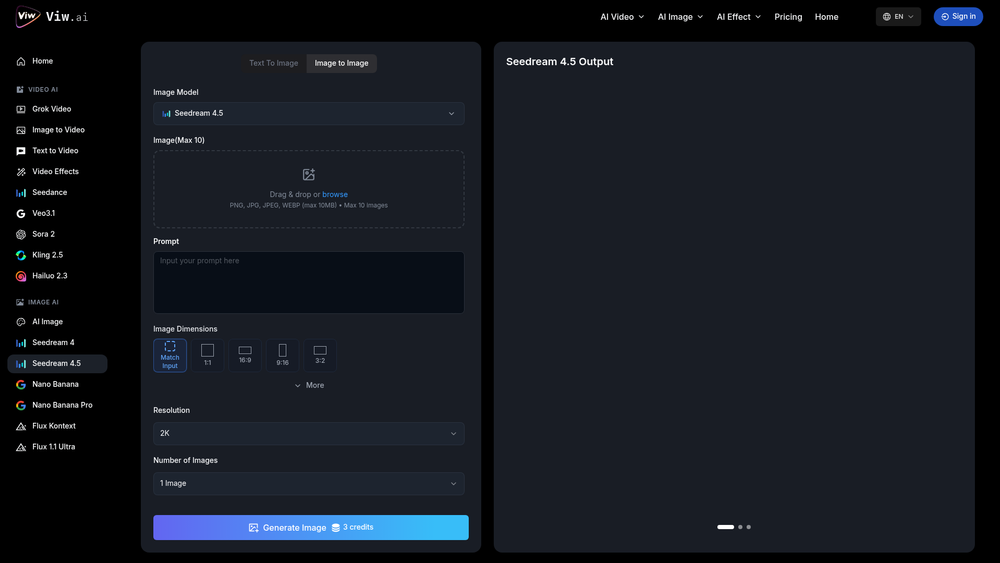Open Number of Images dropdown

click(x=309, y=484)
